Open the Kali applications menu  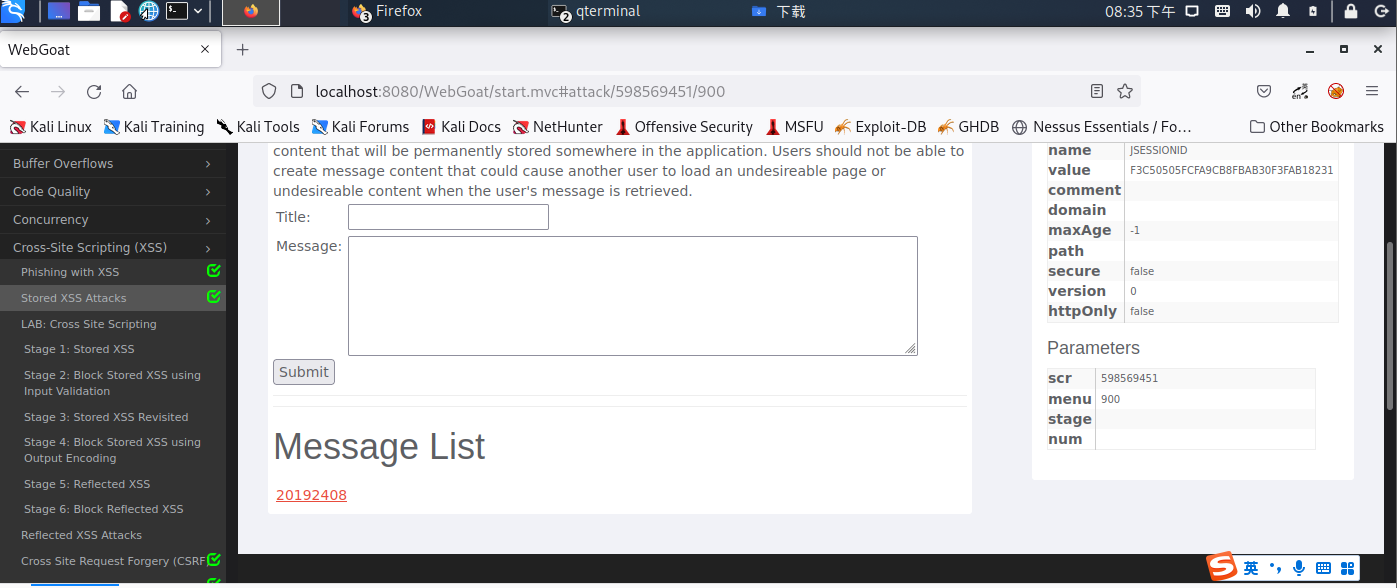[x=14, y=12]
